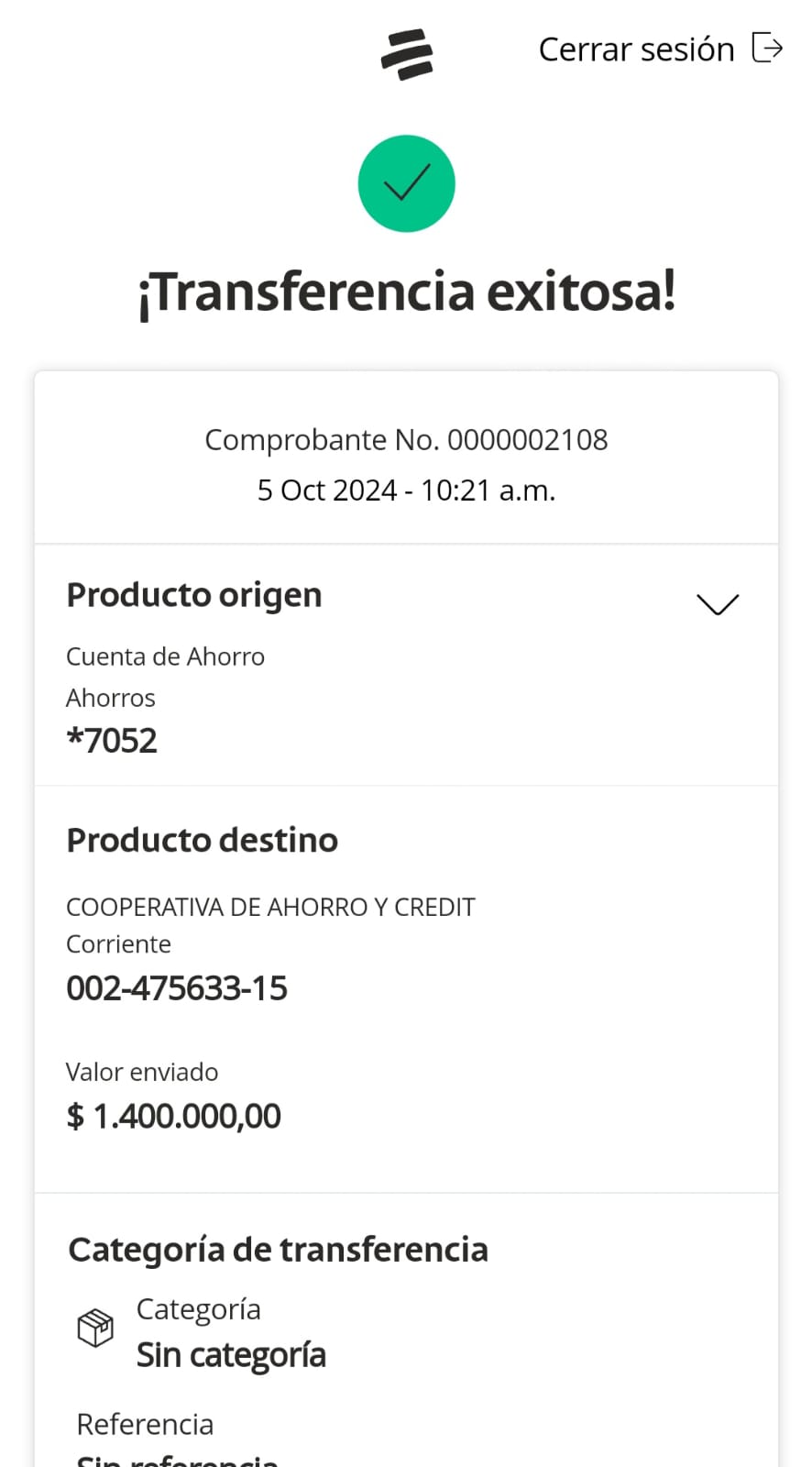
Task: Click the date 5 Oct 2024 line
Action: click(x=406, y=491)
